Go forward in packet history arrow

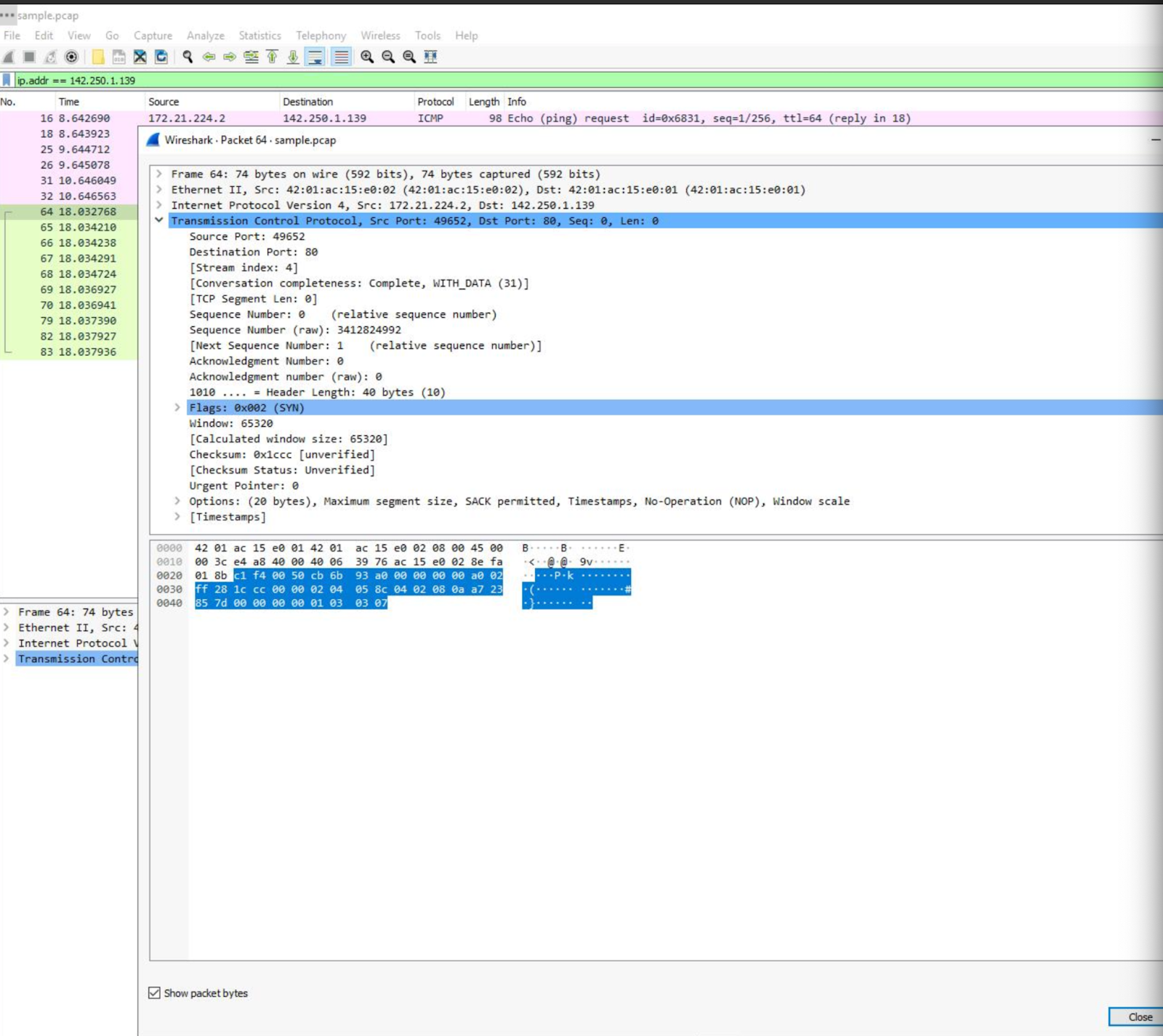tap(230, 57)
